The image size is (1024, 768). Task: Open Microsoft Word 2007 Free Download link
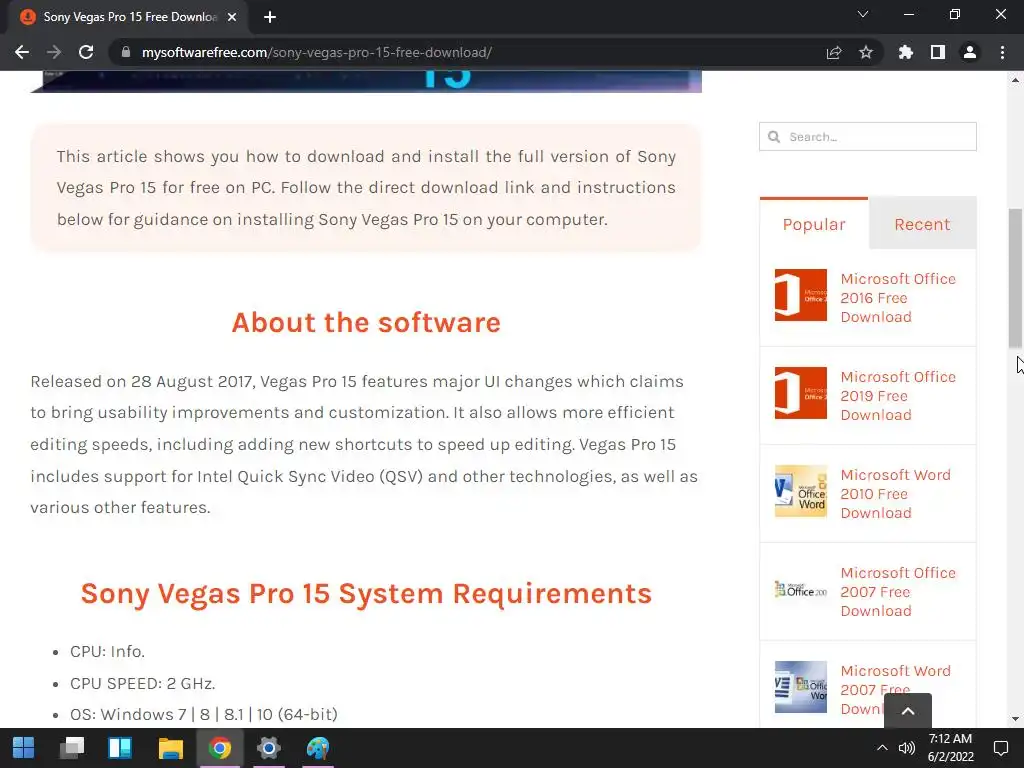(895, 690)
